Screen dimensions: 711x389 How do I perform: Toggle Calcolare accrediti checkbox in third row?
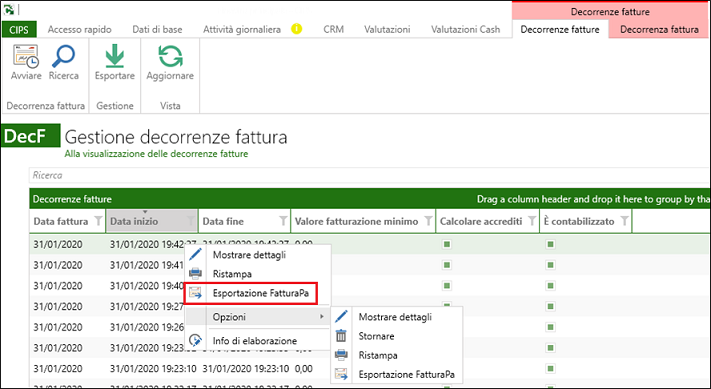[x=447, y=286]
